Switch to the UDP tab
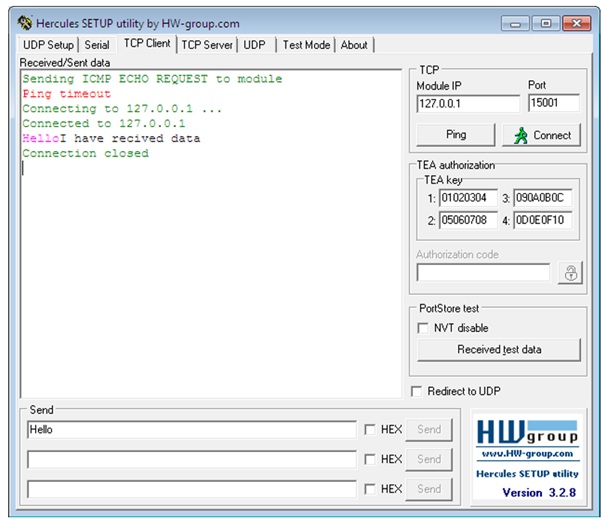 [255, 45]
